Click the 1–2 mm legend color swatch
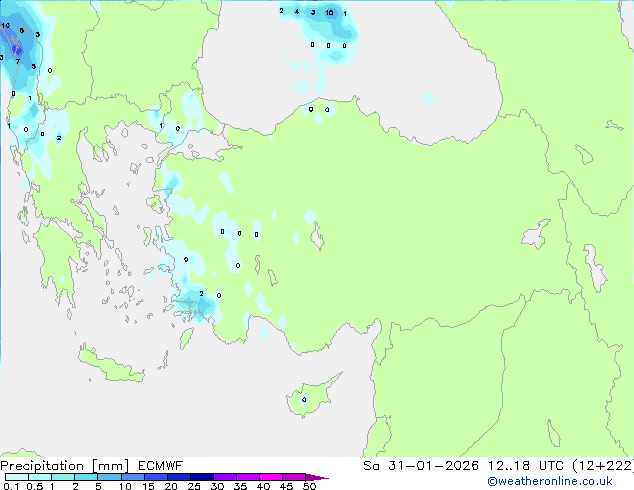The height and width of the screenshot is (490, 634). pos(63,477)
